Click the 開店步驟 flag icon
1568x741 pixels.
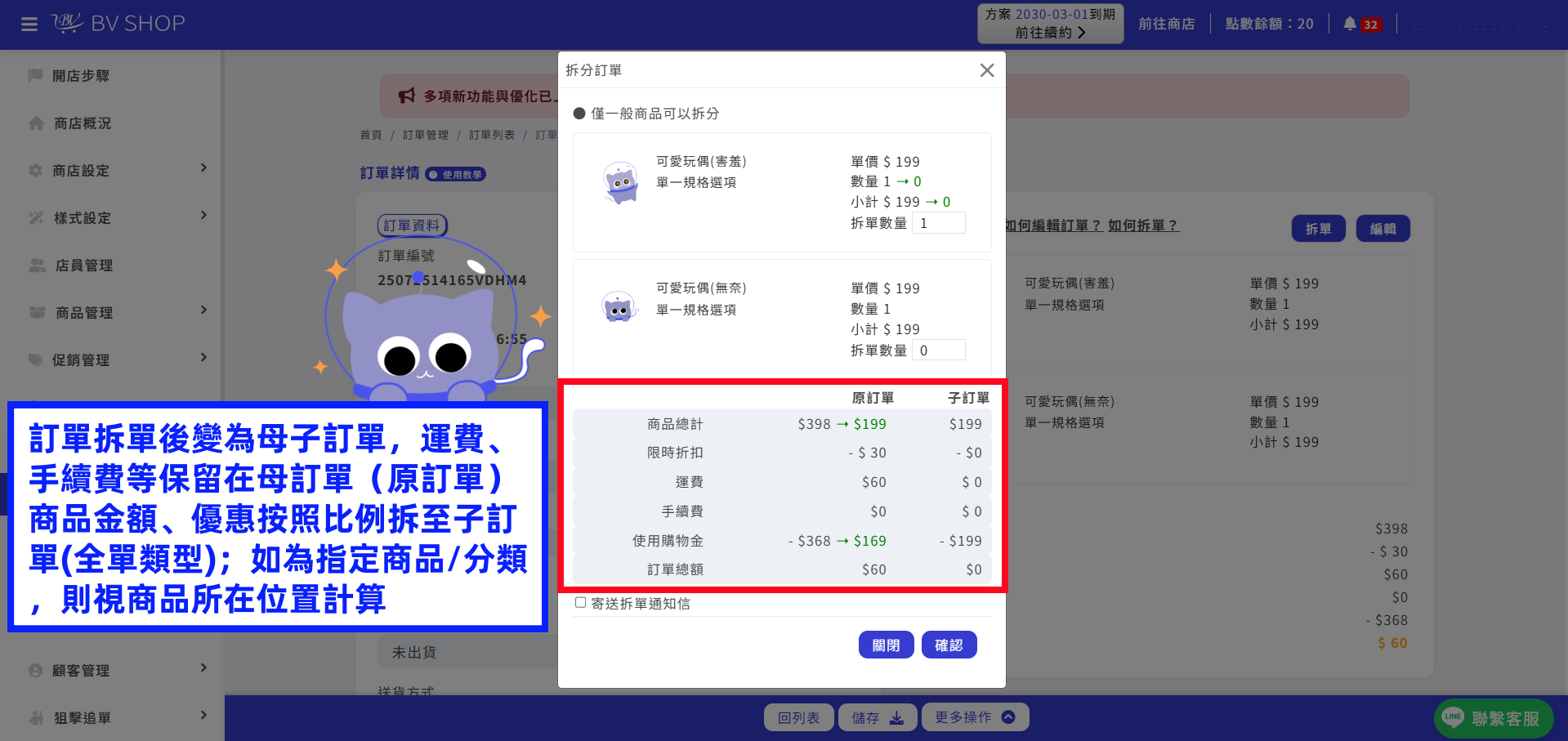coord(36,76)
